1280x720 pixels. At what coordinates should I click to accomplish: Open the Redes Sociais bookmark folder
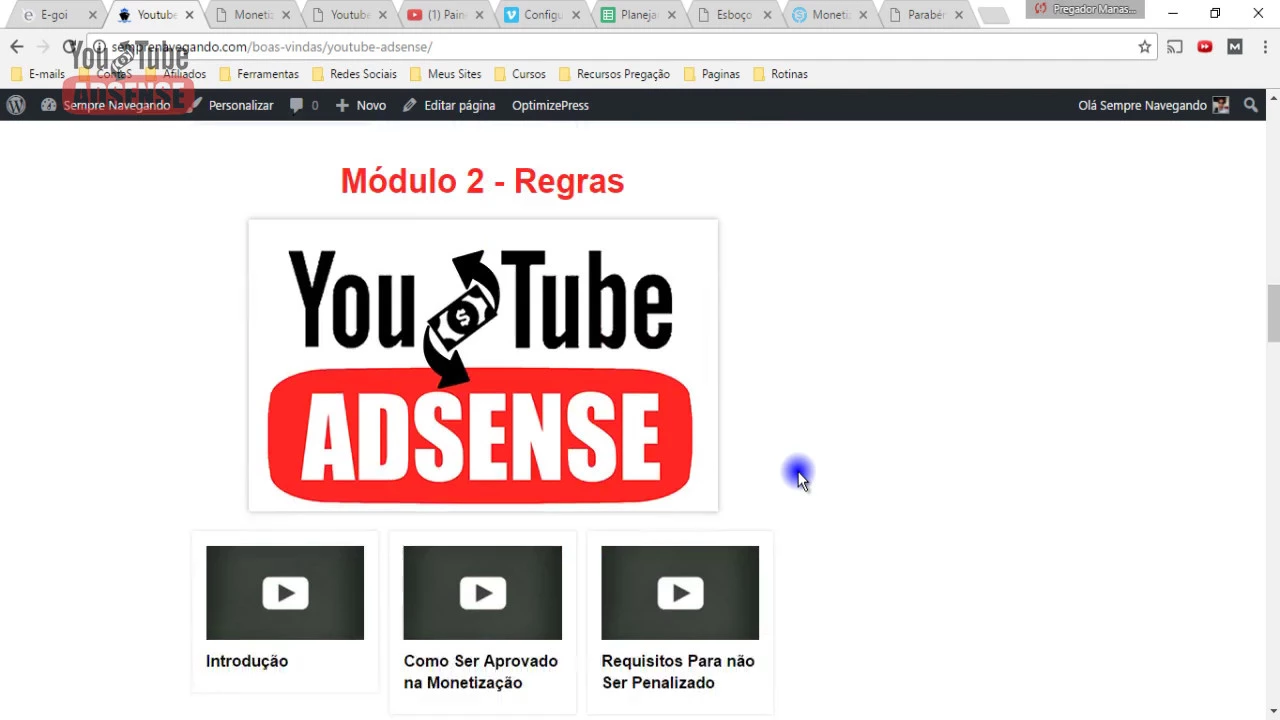point(354,74)
